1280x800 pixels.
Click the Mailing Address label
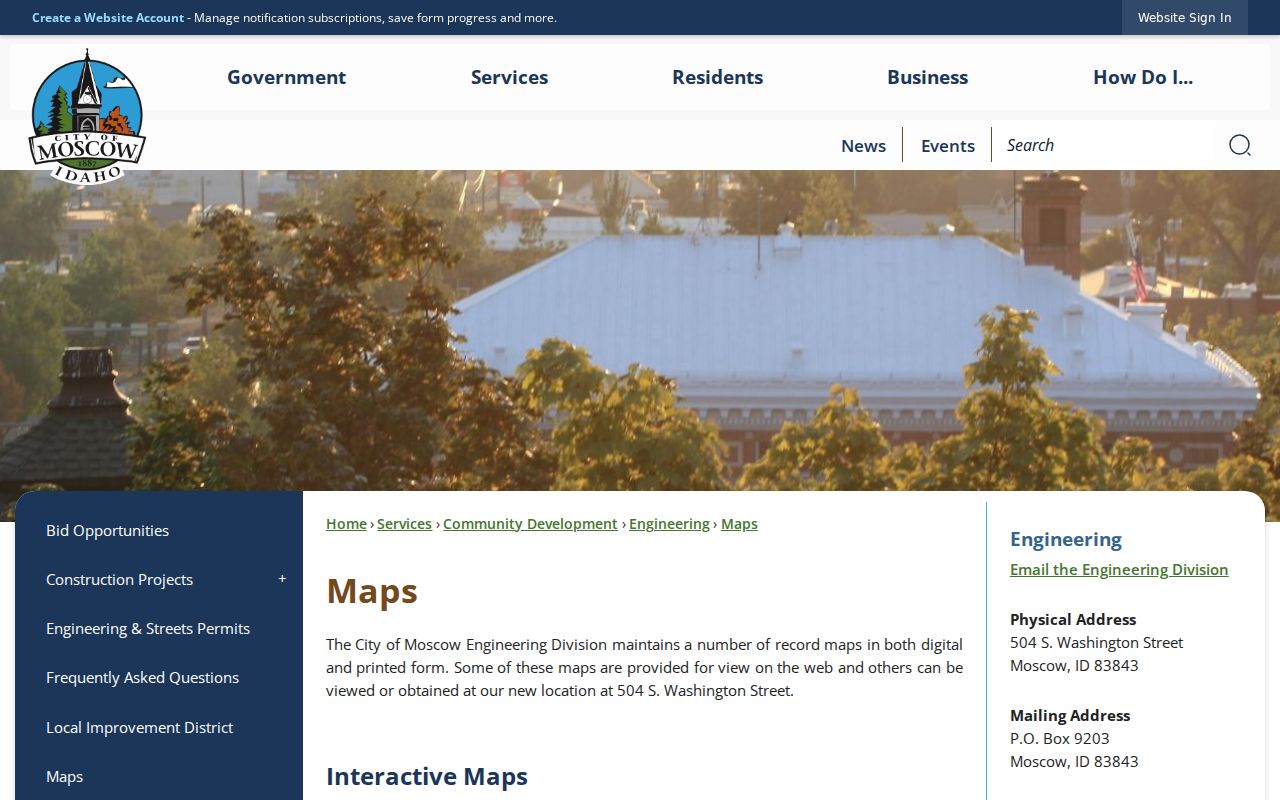[1070, 715]
